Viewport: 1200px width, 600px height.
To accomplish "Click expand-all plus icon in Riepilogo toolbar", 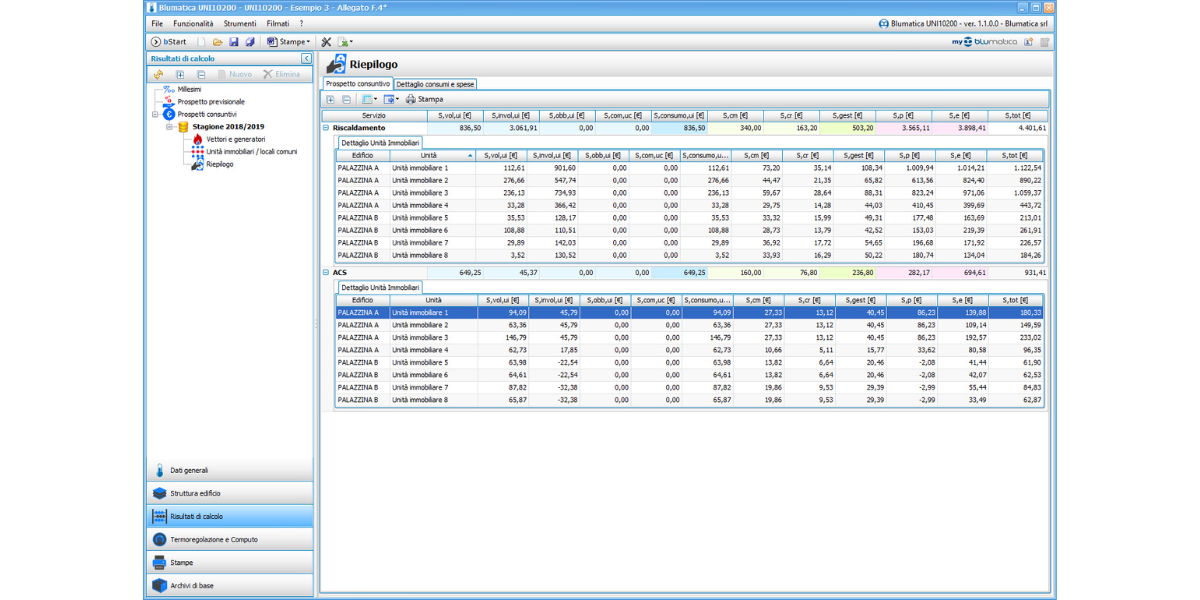I will click(x=331, y=99).
